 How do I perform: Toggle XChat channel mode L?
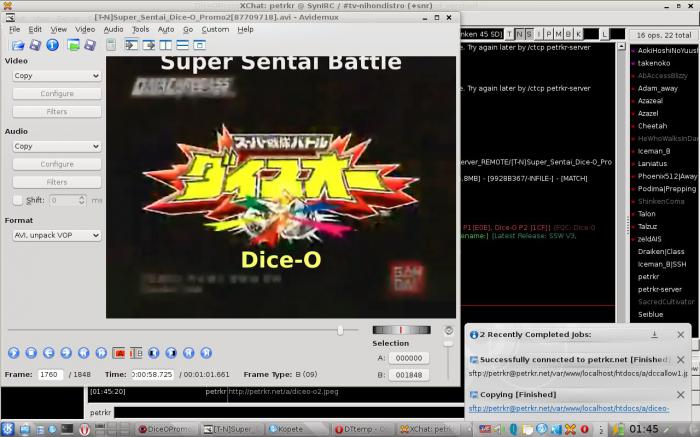pyautogui.click(x=604, y=34)
